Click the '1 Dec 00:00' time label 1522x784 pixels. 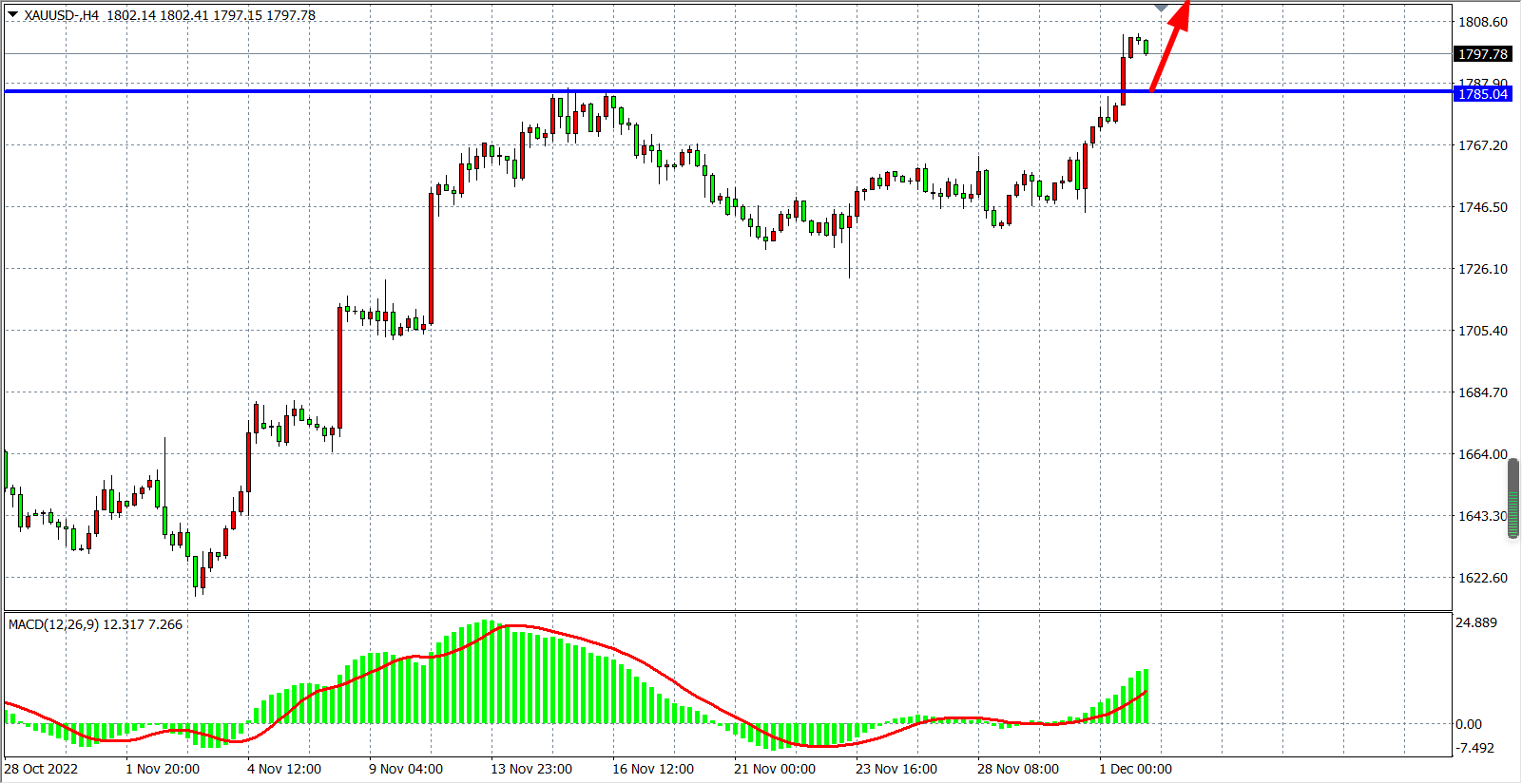1135,769
